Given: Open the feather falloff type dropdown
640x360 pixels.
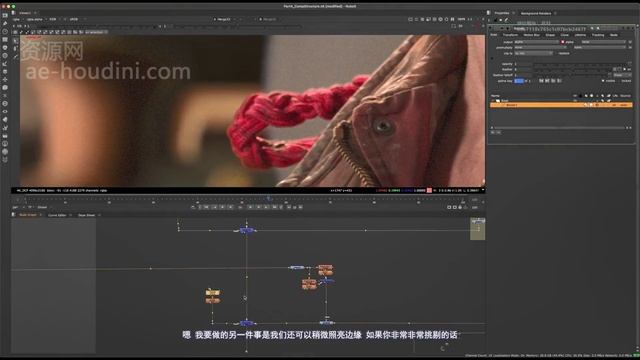Looking at the screenshot, I should click(622, 75).
